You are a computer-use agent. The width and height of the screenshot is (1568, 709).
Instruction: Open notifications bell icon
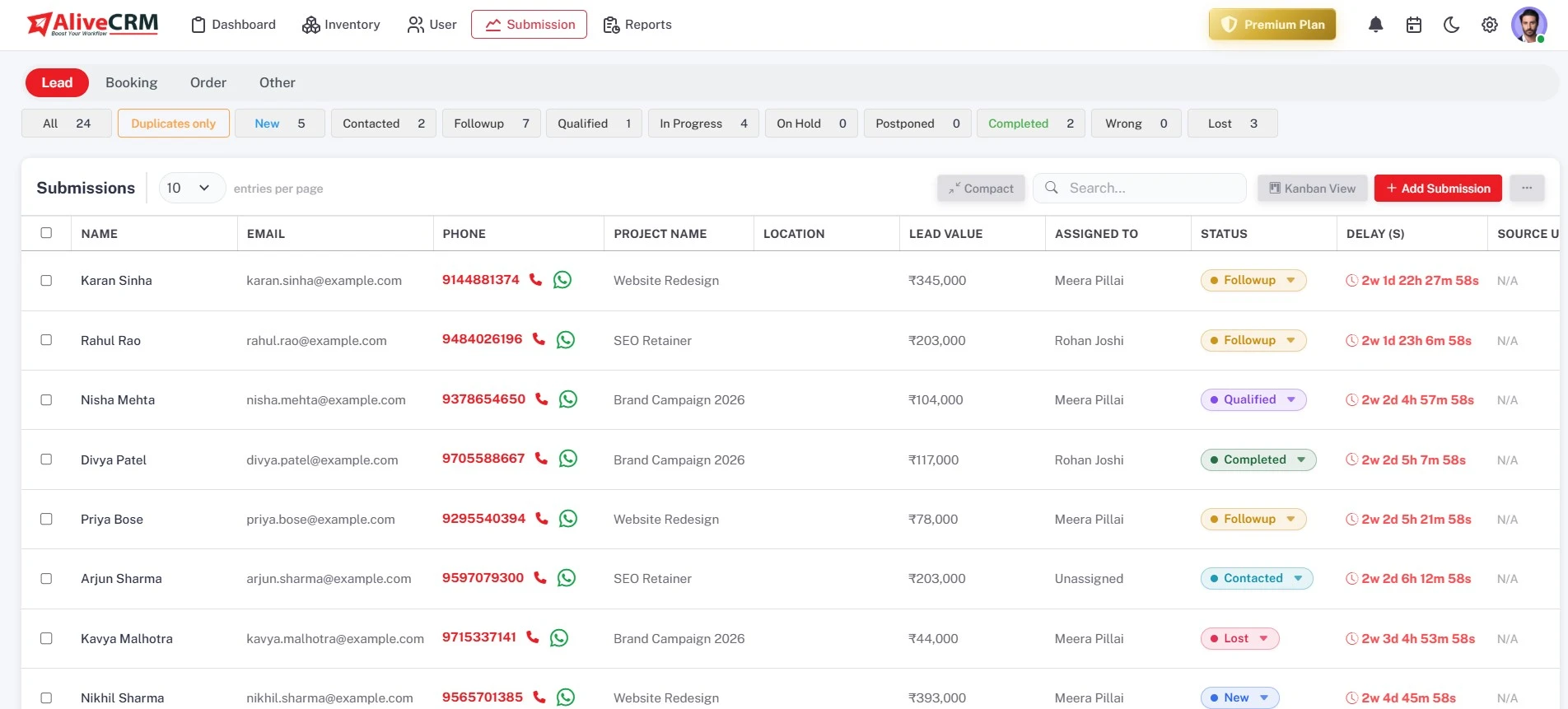pos(1375,25)
